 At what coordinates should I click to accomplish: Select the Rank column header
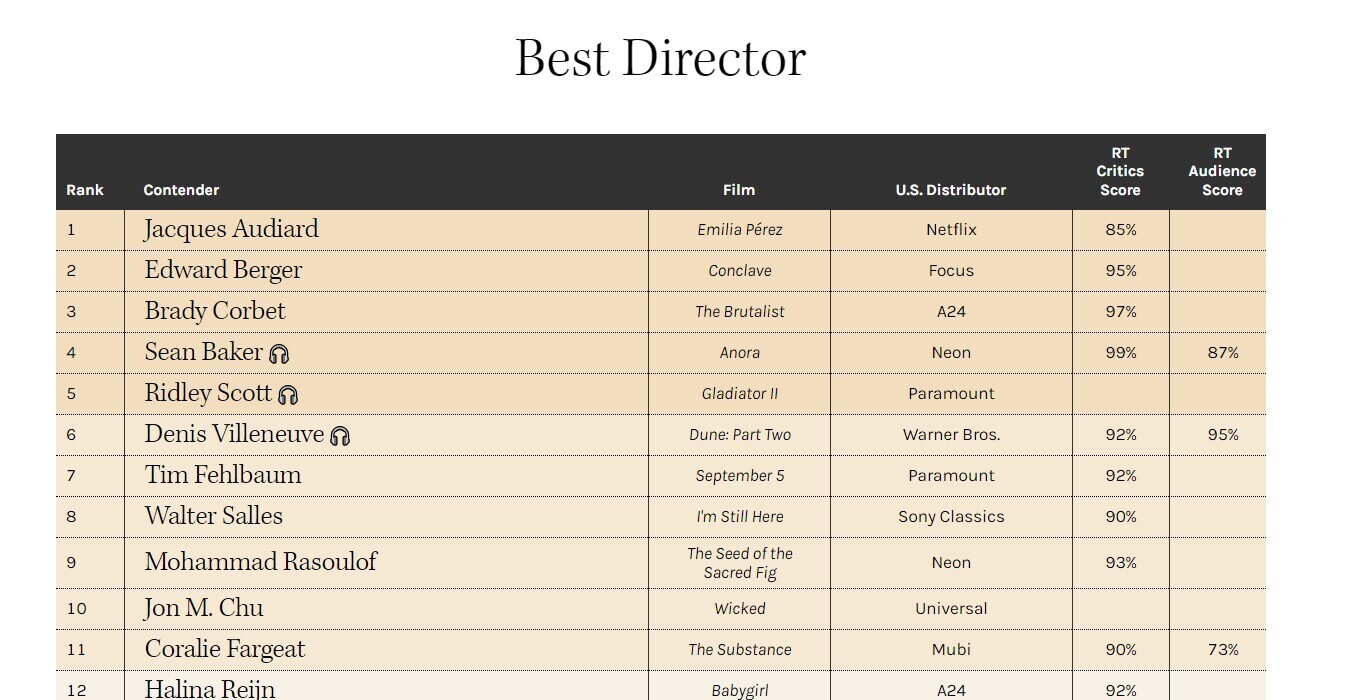point(85,190)
